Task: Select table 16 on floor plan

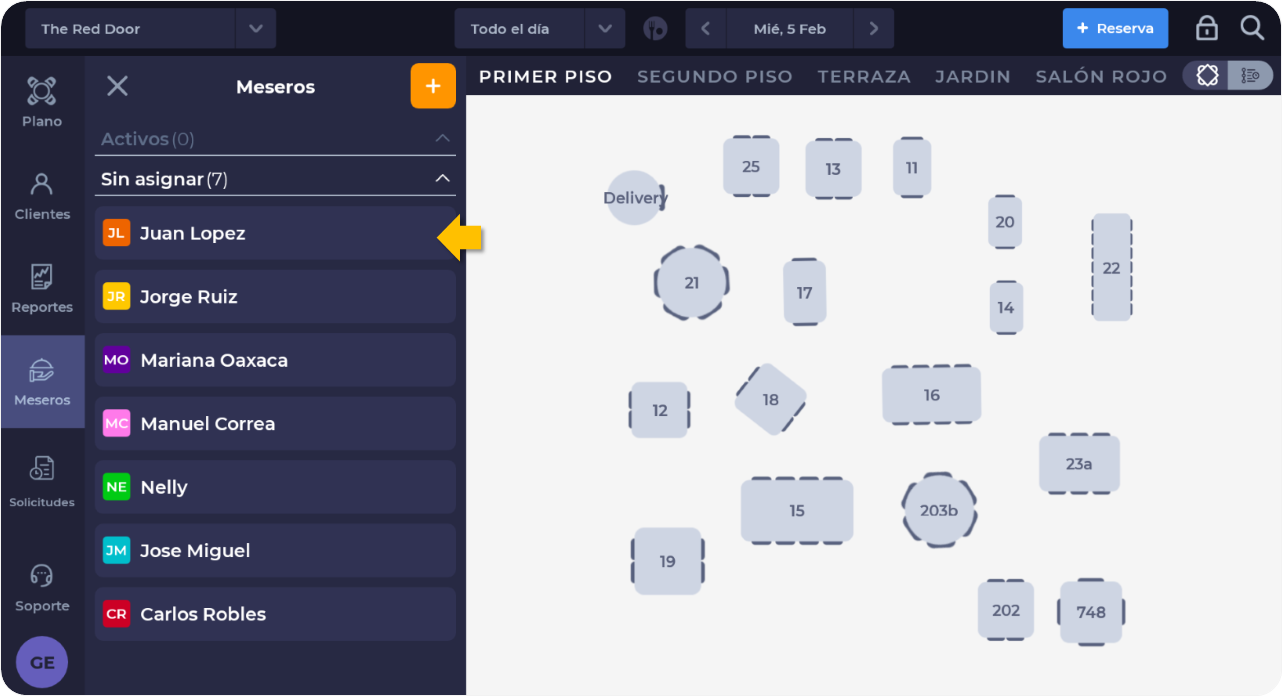Action: point(931,395)
